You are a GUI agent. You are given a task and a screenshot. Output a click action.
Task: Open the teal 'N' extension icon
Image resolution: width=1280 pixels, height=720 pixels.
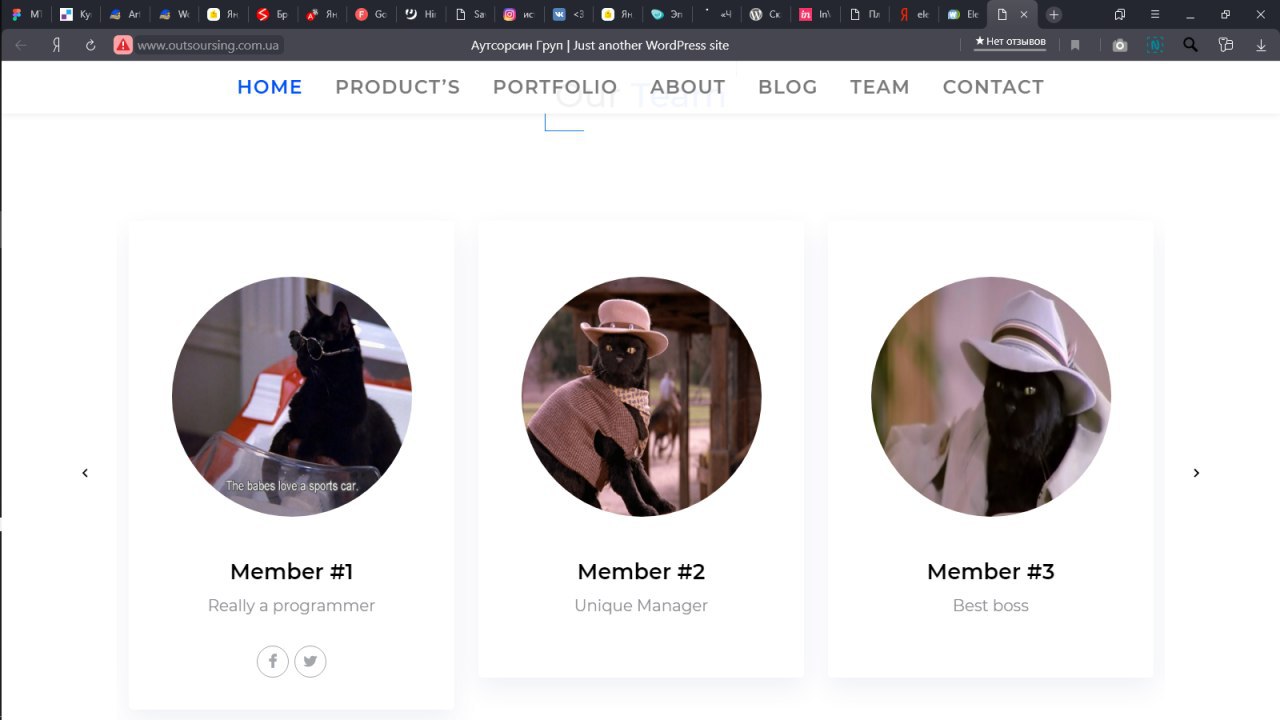[1155, 45]
